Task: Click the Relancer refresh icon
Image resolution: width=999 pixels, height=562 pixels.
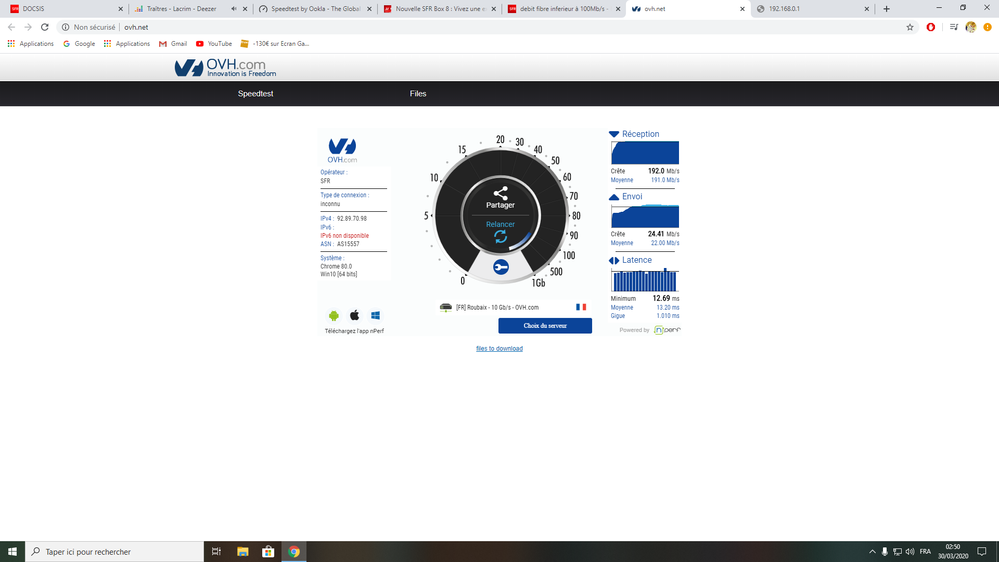Action: tap(500, 237)
